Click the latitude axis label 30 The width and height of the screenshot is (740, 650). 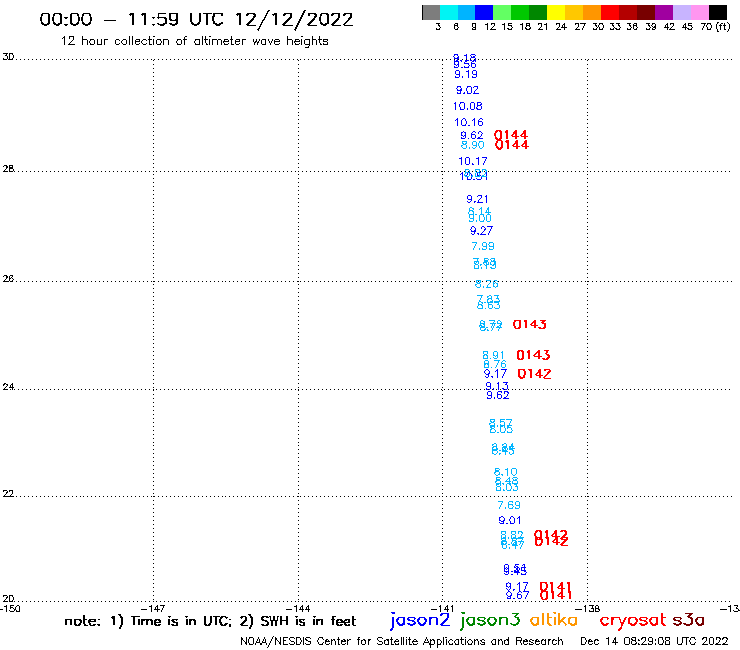pos(8,57)
